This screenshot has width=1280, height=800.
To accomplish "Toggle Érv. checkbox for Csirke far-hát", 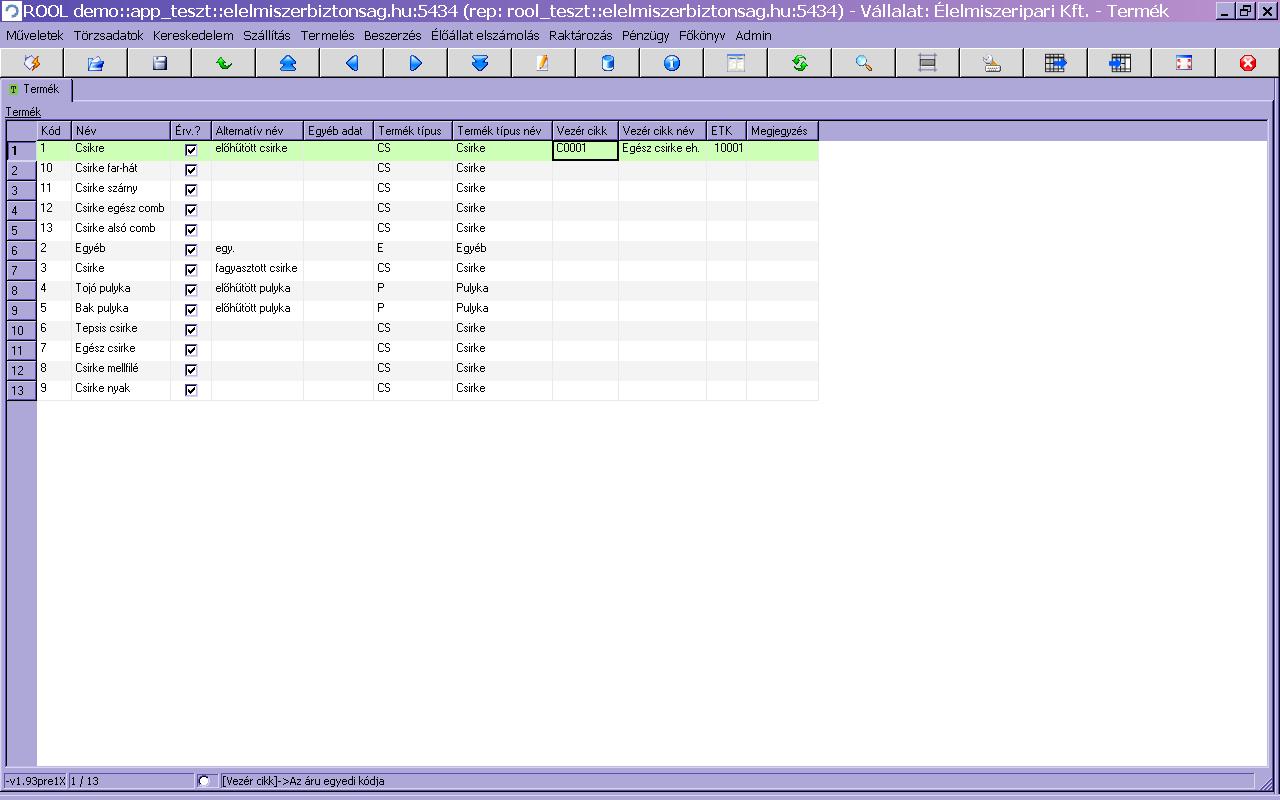I will 191,170.
